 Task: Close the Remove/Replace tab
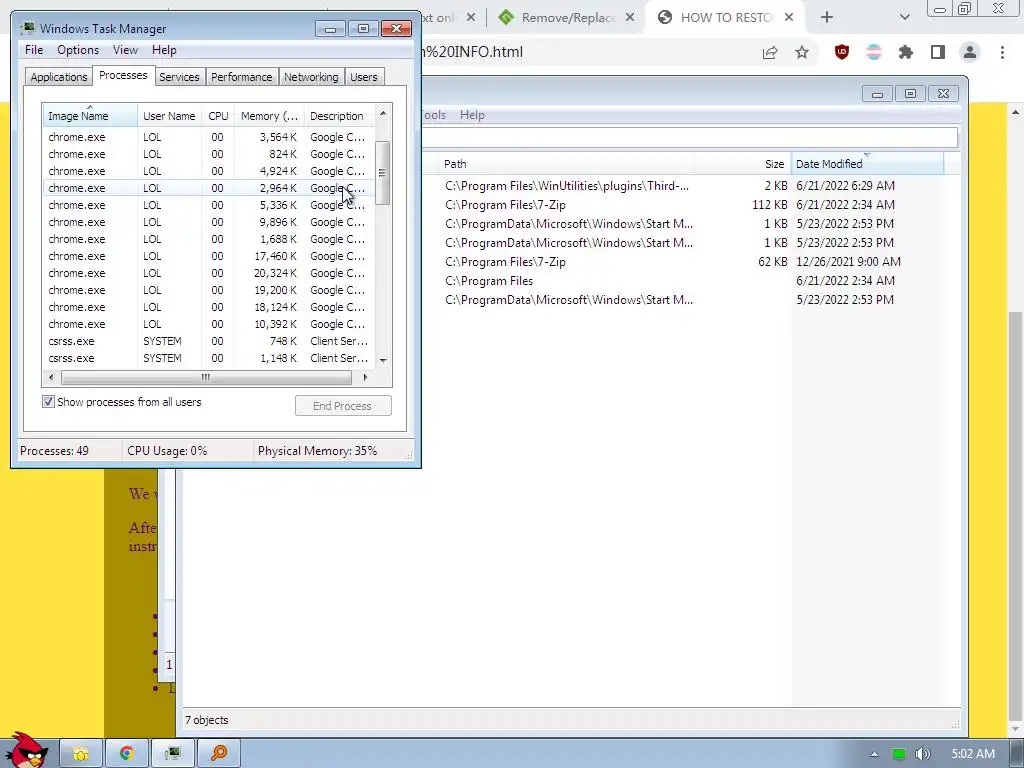630,18
